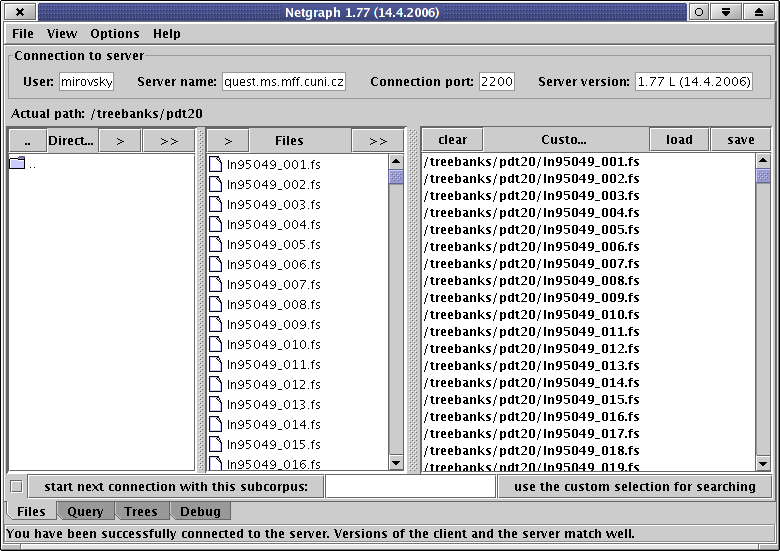Clear the custom selection list
This screenshot has width=780, height=551.
[x=452, y=140]
